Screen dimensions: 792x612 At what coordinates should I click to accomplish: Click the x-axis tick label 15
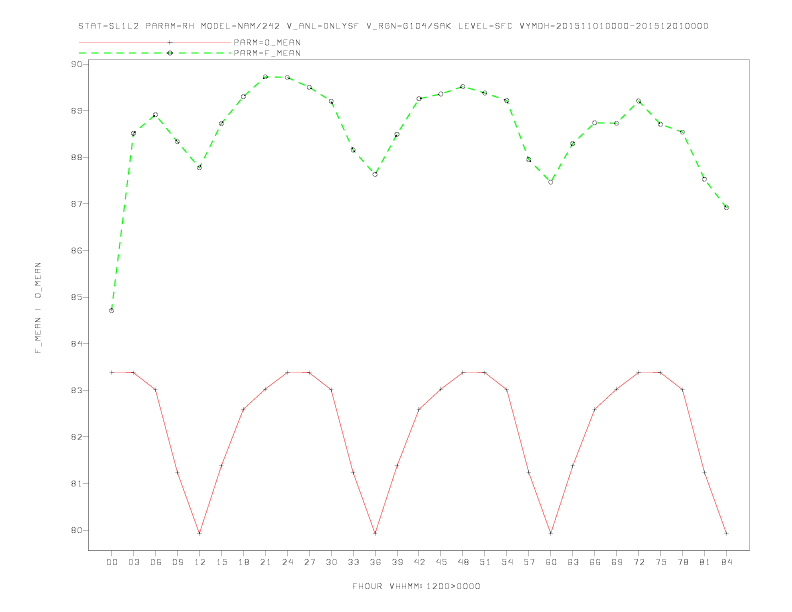pos(221,562)
